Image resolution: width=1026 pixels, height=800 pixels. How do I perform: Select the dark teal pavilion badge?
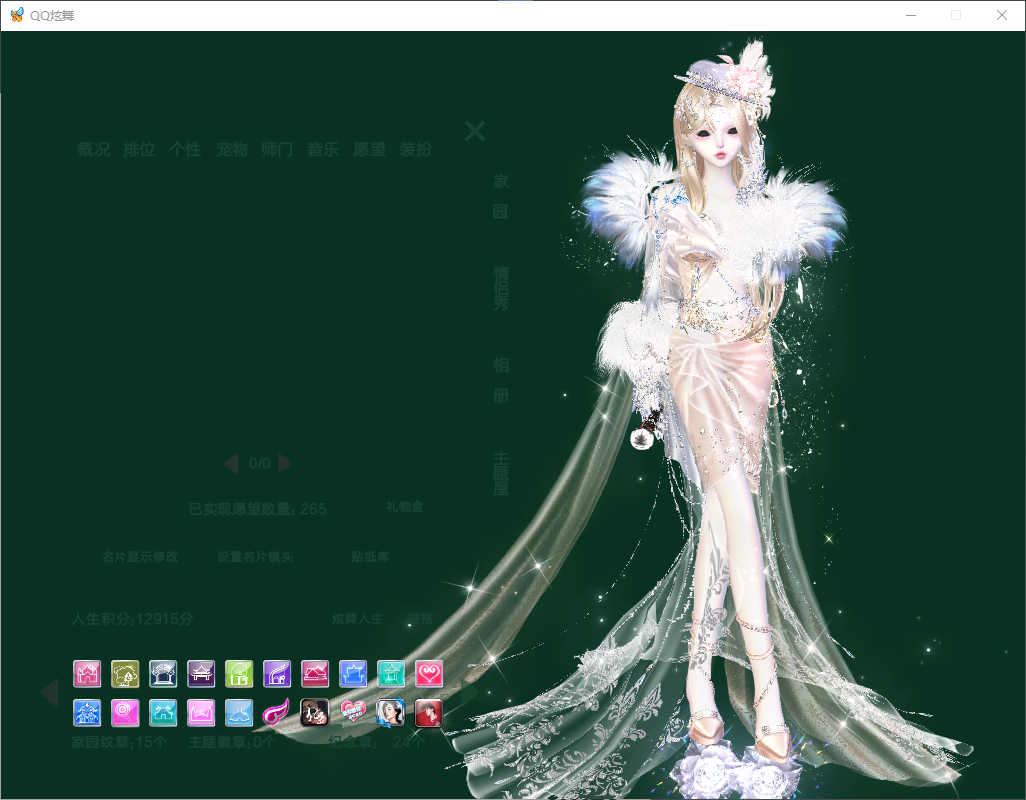tap(163, 674)
